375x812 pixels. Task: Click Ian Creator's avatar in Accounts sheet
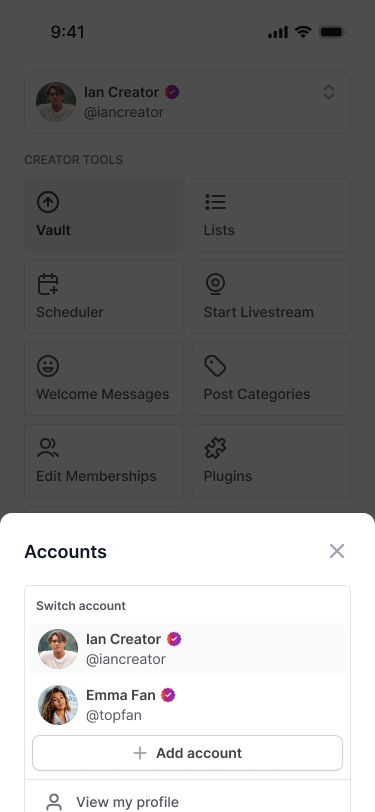click(58, 649)
